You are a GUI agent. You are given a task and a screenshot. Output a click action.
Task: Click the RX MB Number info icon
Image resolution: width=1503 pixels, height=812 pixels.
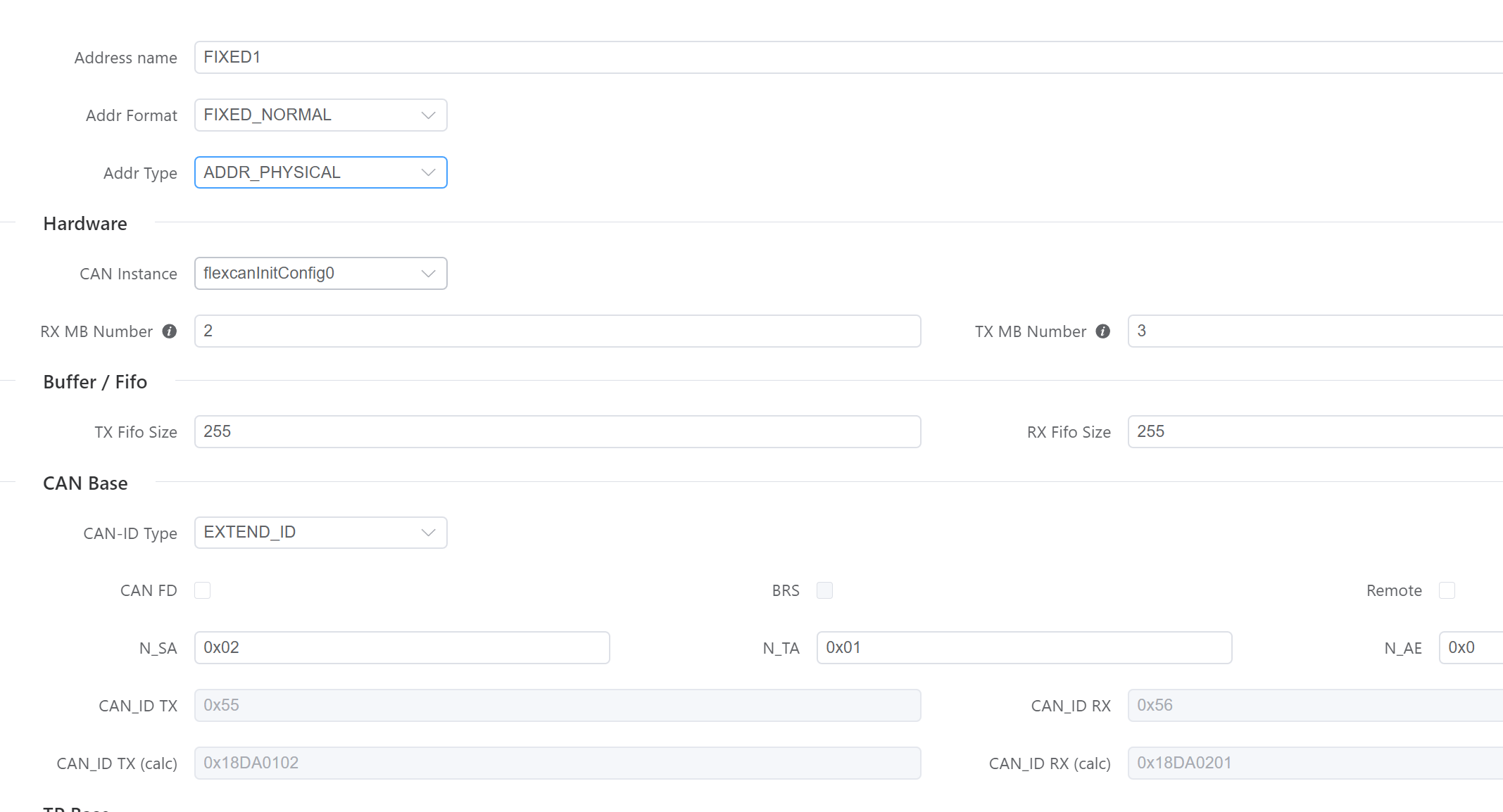[x=170, y=331]
